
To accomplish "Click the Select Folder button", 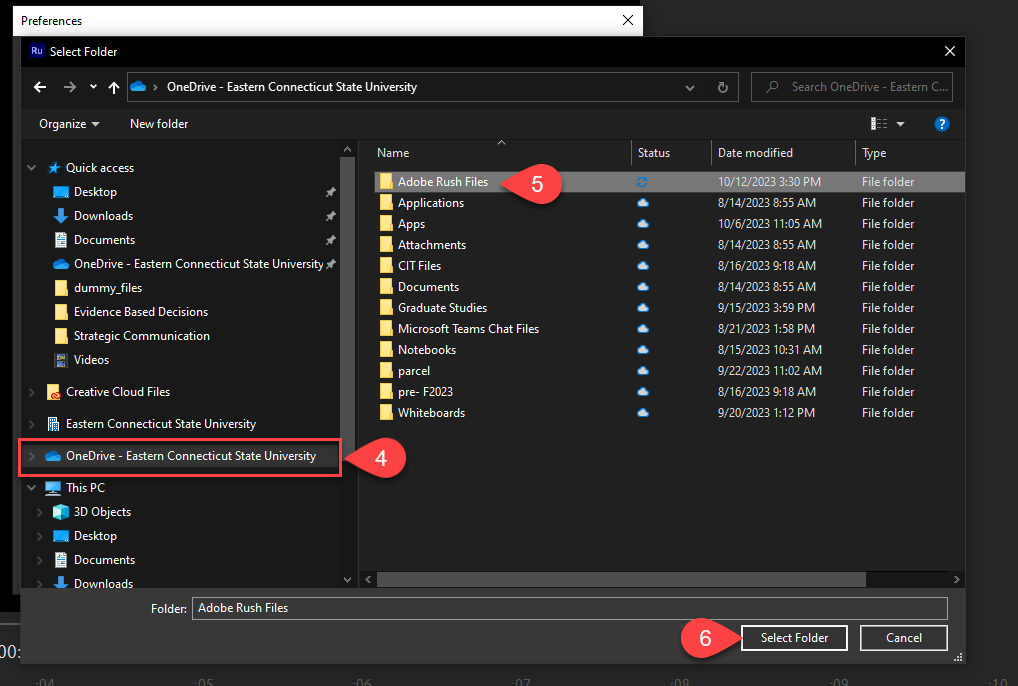I will coord(794,638).
